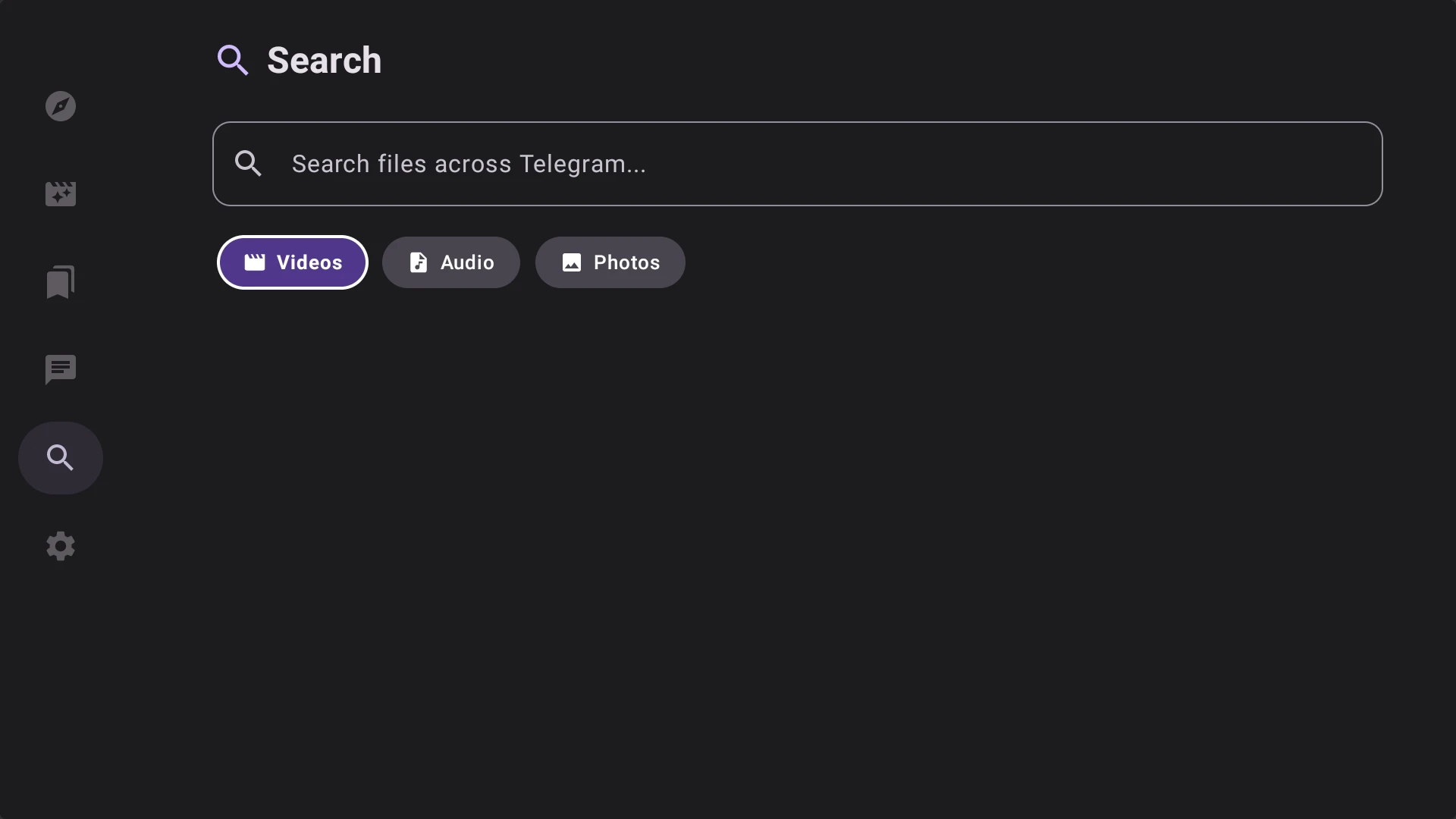Click the clapperboard icon on Videos chip
The image size is (1456, 819).
[x=255, y=262]
